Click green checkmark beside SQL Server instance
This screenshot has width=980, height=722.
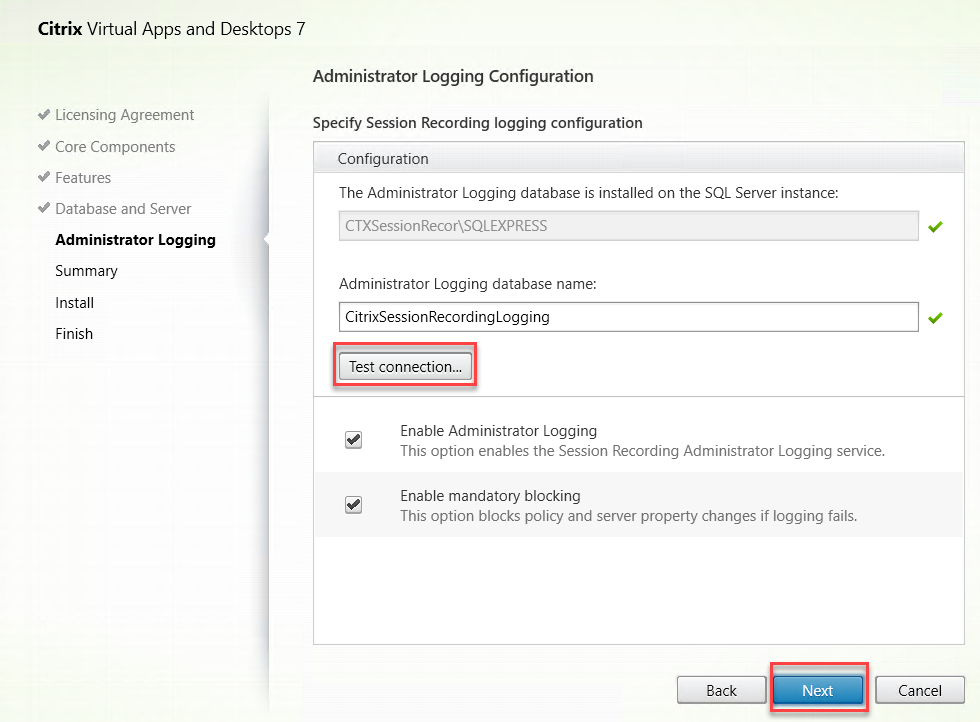935,227
